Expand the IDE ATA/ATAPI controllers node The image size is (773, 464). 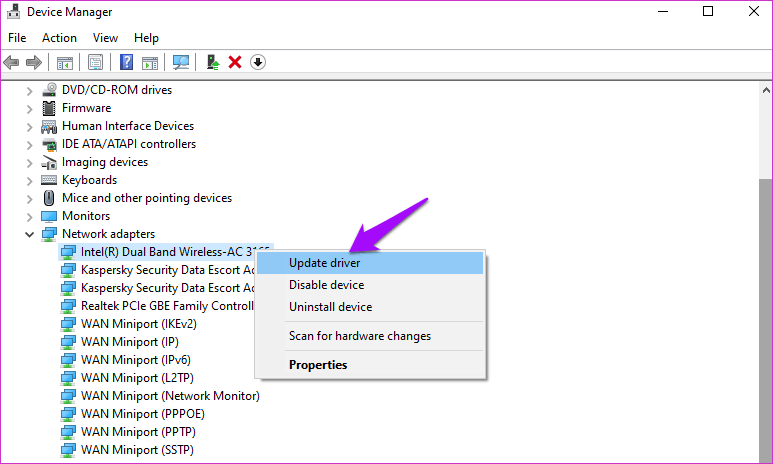30,144
